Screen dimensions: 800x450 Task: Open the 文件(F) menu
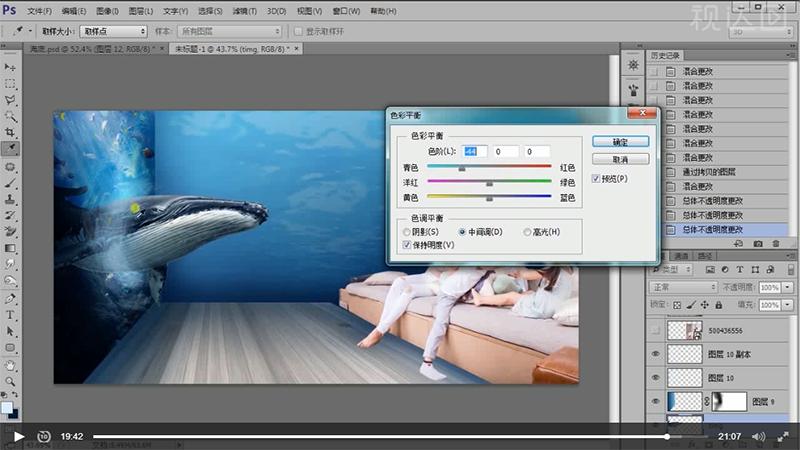(x=39, y=11)
